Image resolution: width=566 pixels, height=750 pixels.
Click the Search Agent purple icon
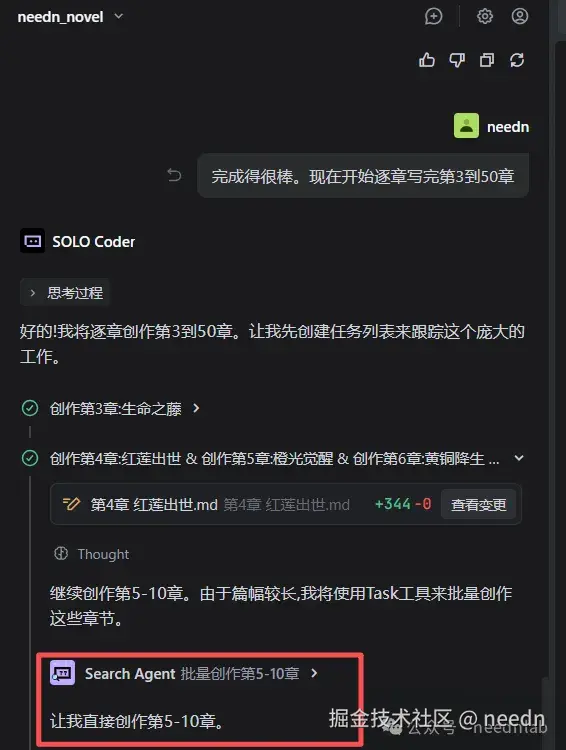[62, 673]
